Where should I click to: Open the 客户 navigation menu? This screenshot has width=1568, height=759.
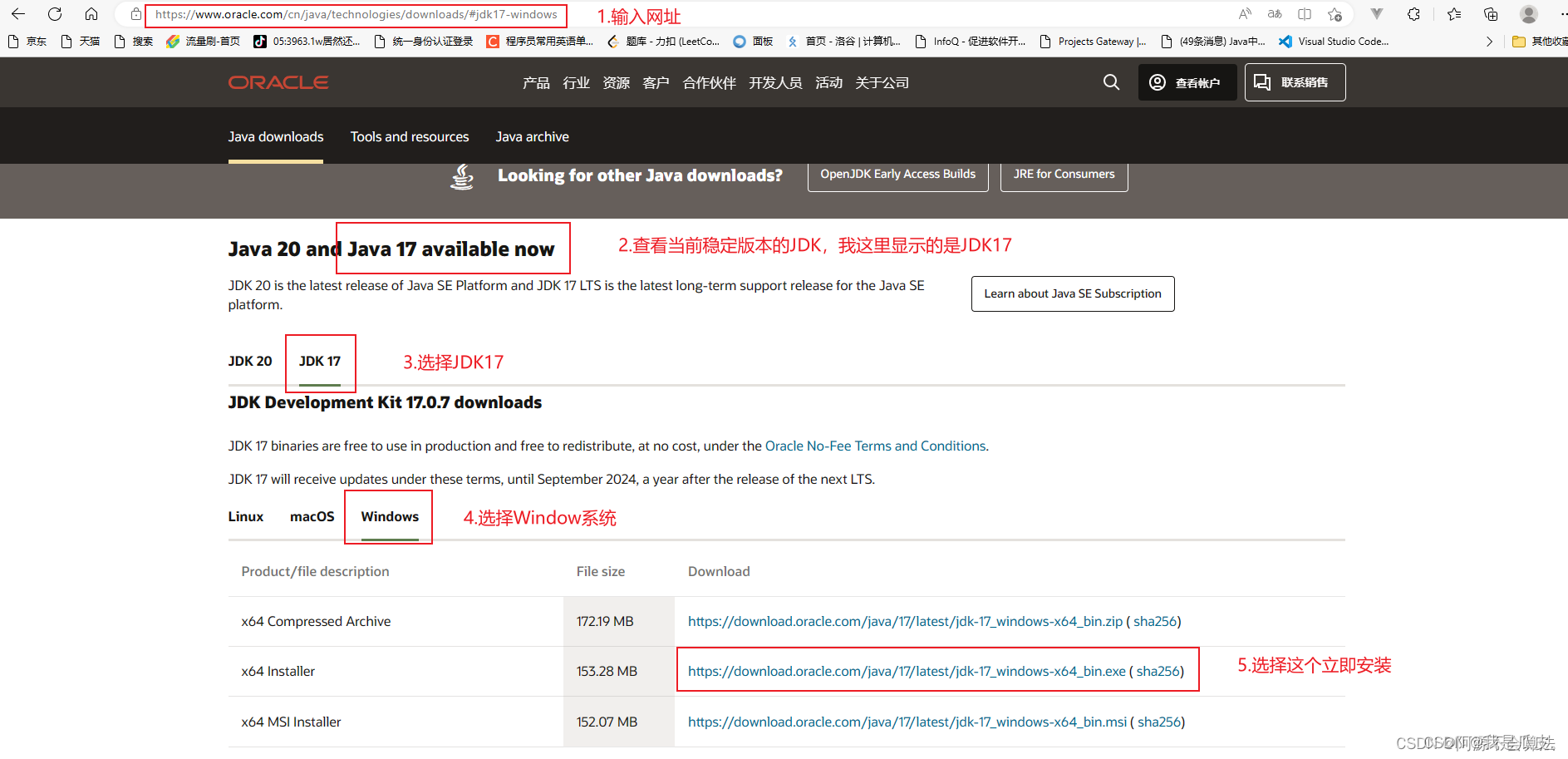(x=656, y=82)
